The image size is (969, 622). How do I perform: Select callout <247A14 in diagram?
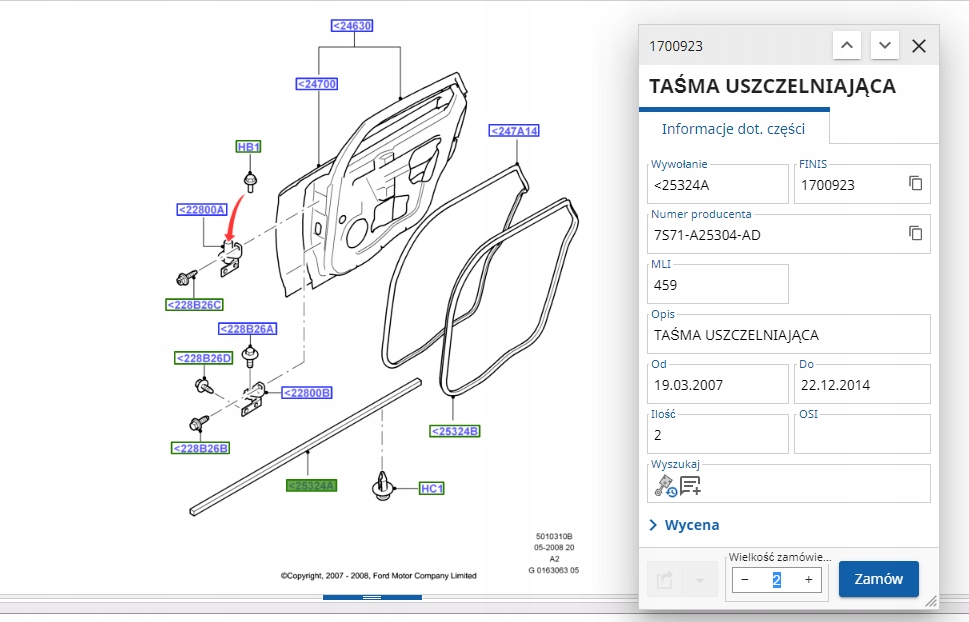click(x=514, y=130)
